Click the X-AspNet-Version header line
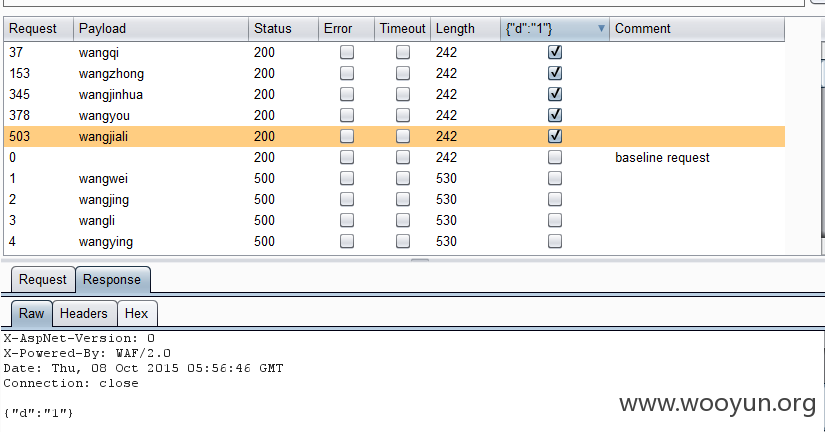The width and height of the screenshot is (825, 432). click(79, 338)
